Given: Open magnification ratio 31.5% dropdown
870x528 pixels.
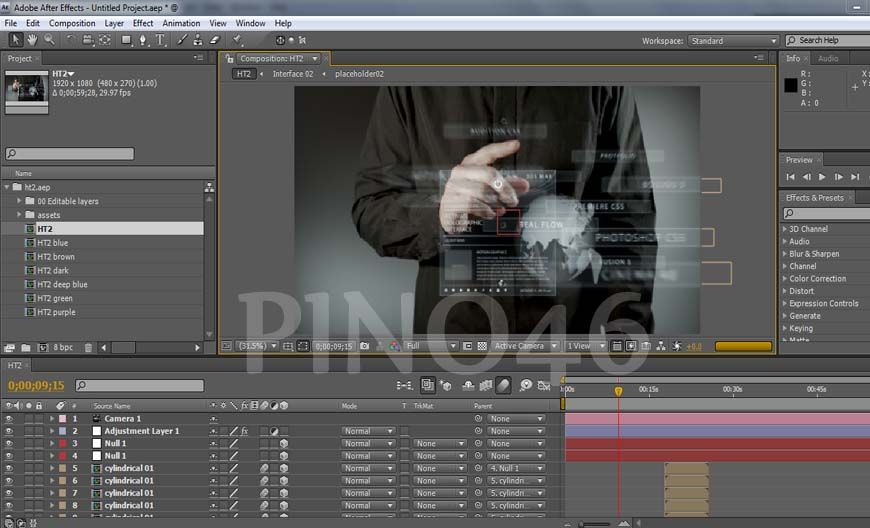Looking at the screenshot, I should [257, 346].
